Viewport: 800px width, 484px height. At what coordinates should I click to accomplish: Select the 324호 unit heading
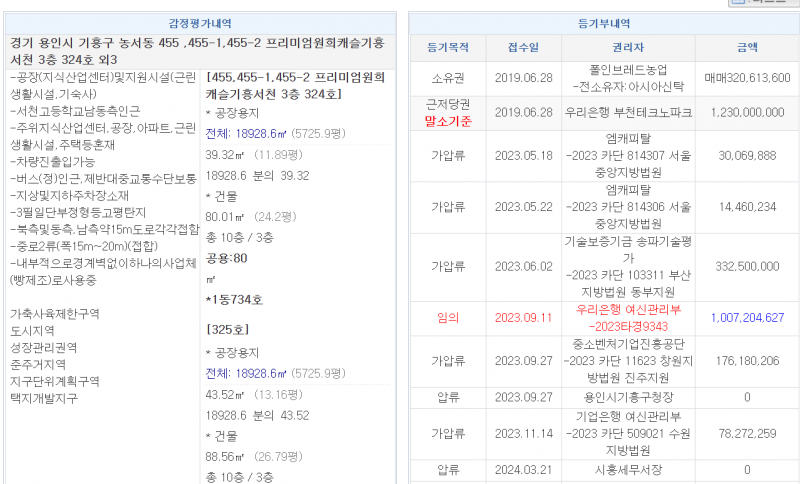[296, 85]
